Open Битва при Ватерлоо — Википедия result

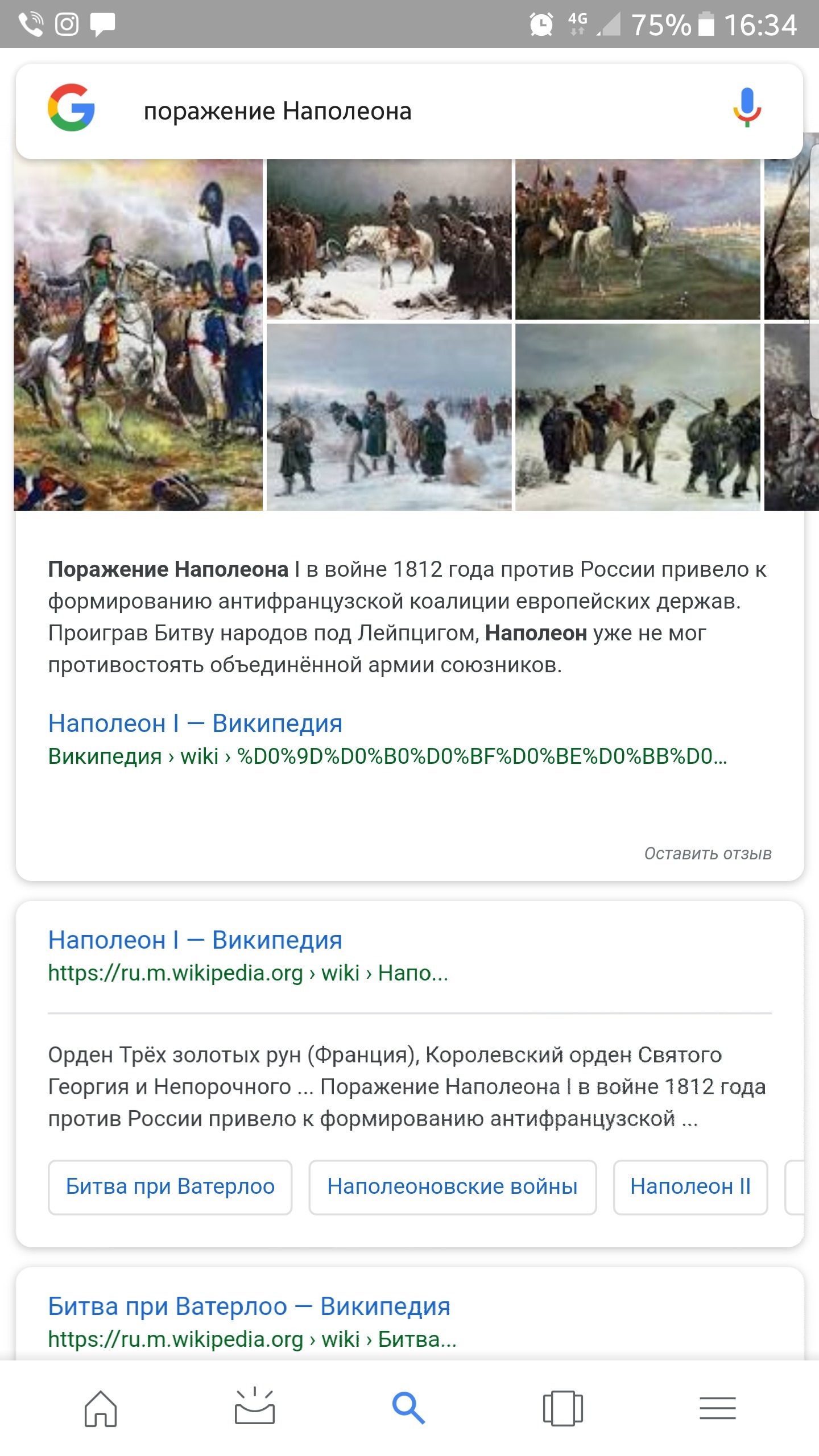click(249, 1306)
